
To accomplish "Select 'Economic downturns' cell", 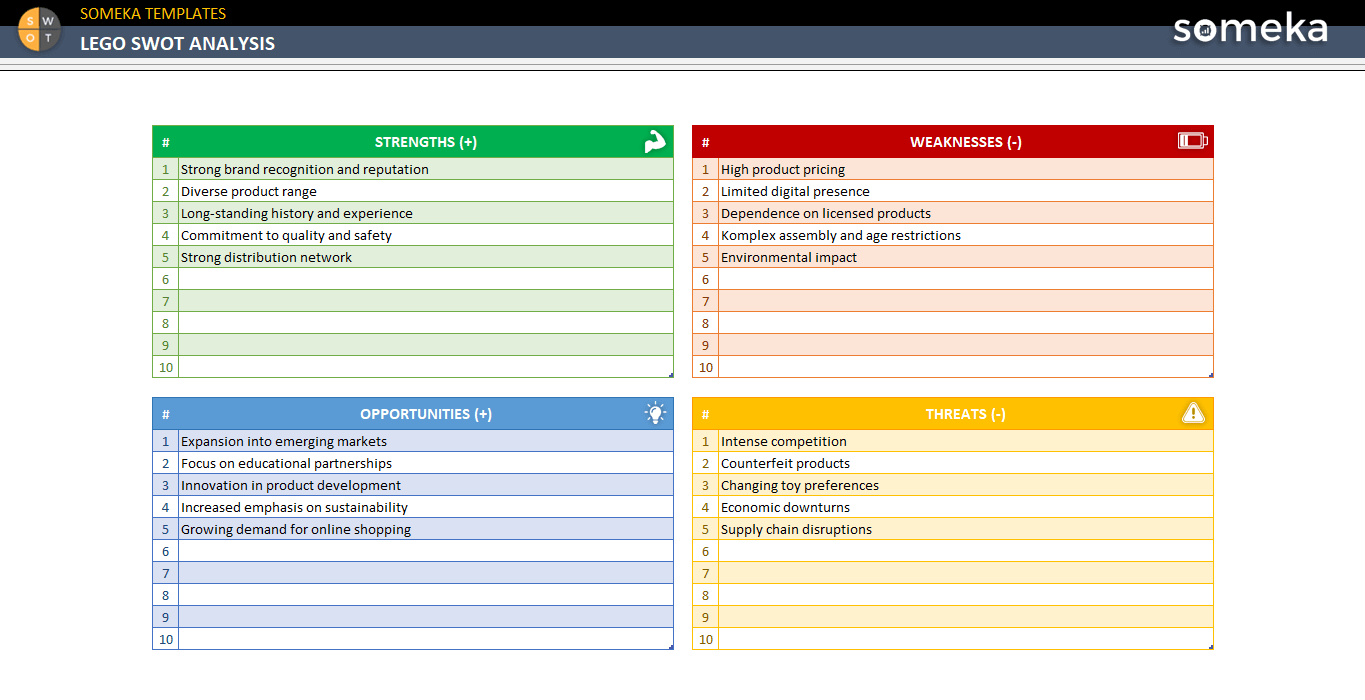I will [966, 507].
